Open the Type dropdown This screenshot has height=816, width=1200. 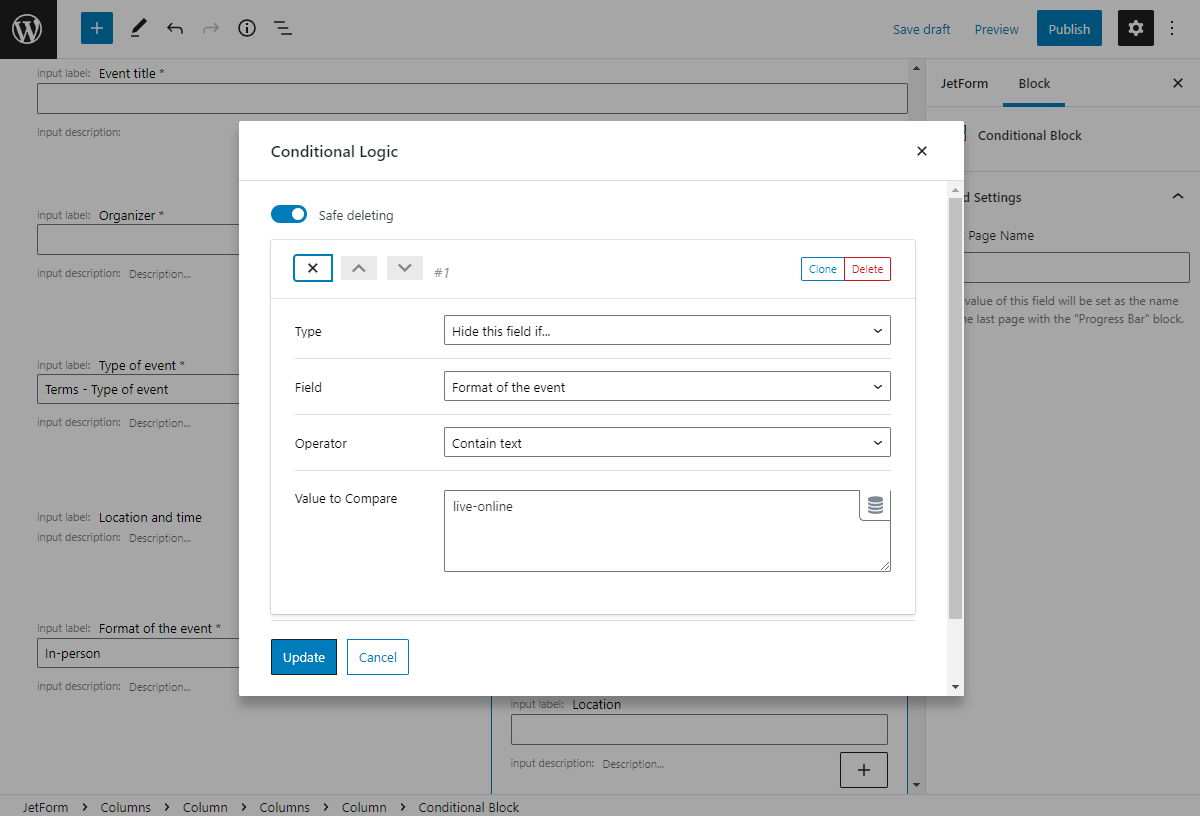(x=667, y=330)
